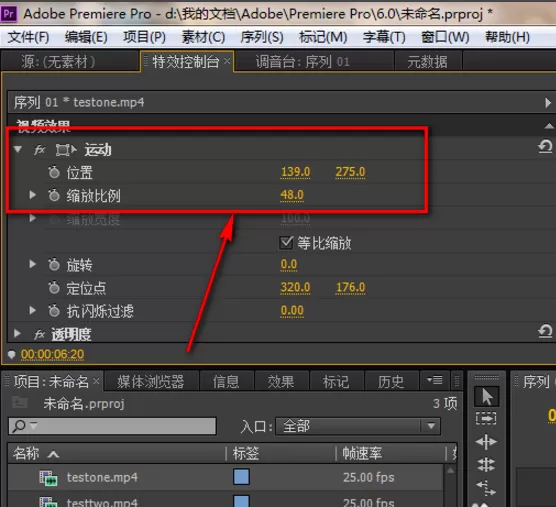556x507 pixels.
Task: Click the 缩放比例 value 48.0
Action: [292, 195]
